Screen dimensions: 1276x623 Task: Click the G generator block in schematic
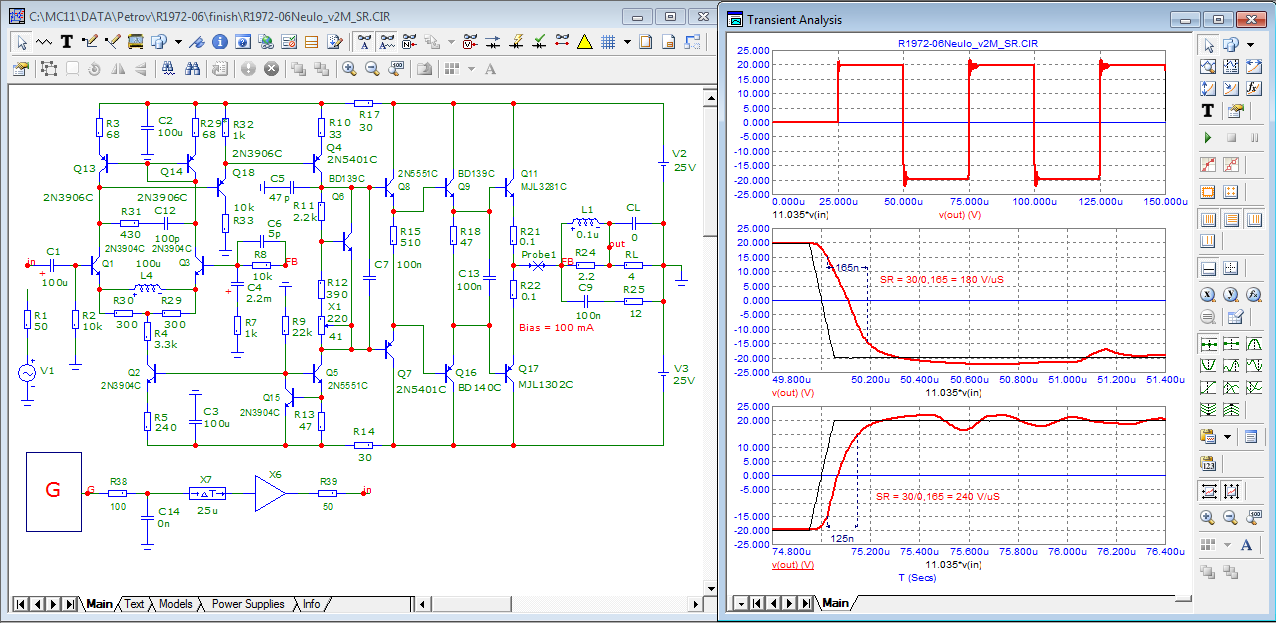pyautogui.click(x=54, y=491)
